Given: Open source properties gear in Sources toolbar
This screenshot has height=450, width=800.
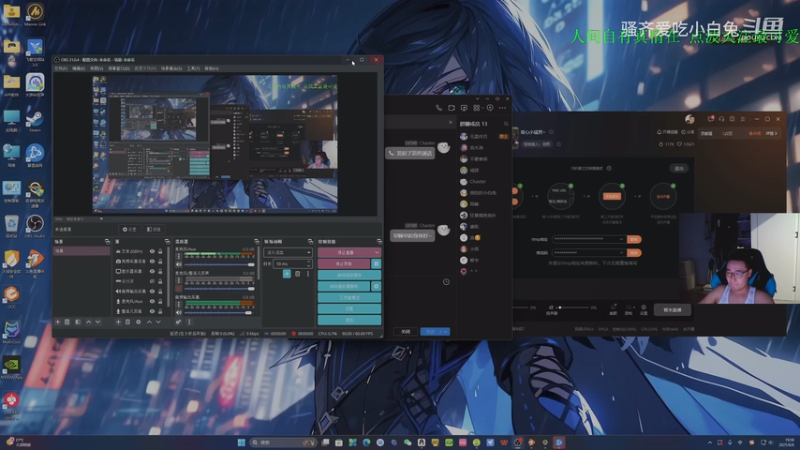Looking at the screenshot, I should pos(138,322).
